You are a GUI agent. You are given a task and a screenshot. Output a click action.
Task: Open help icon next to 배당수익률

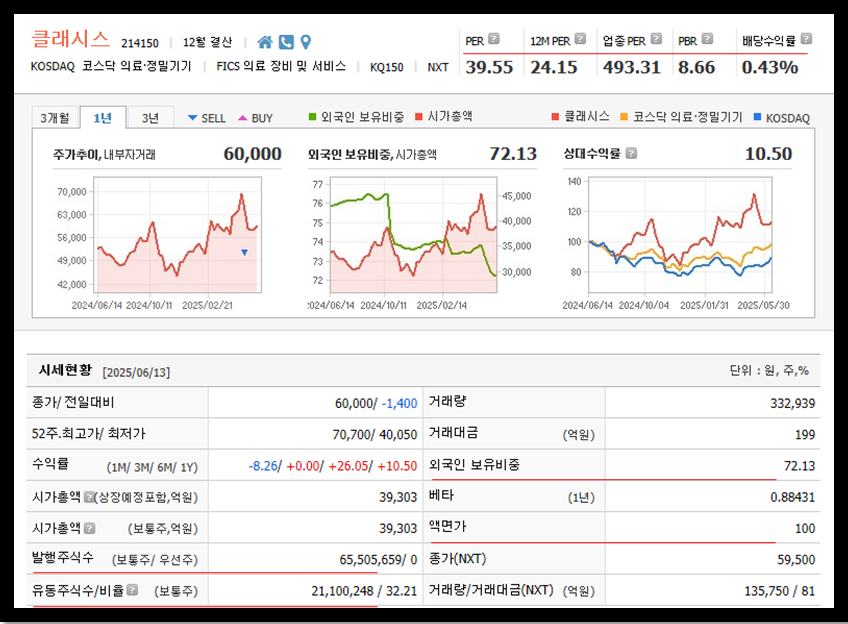[x=806, y=39]
